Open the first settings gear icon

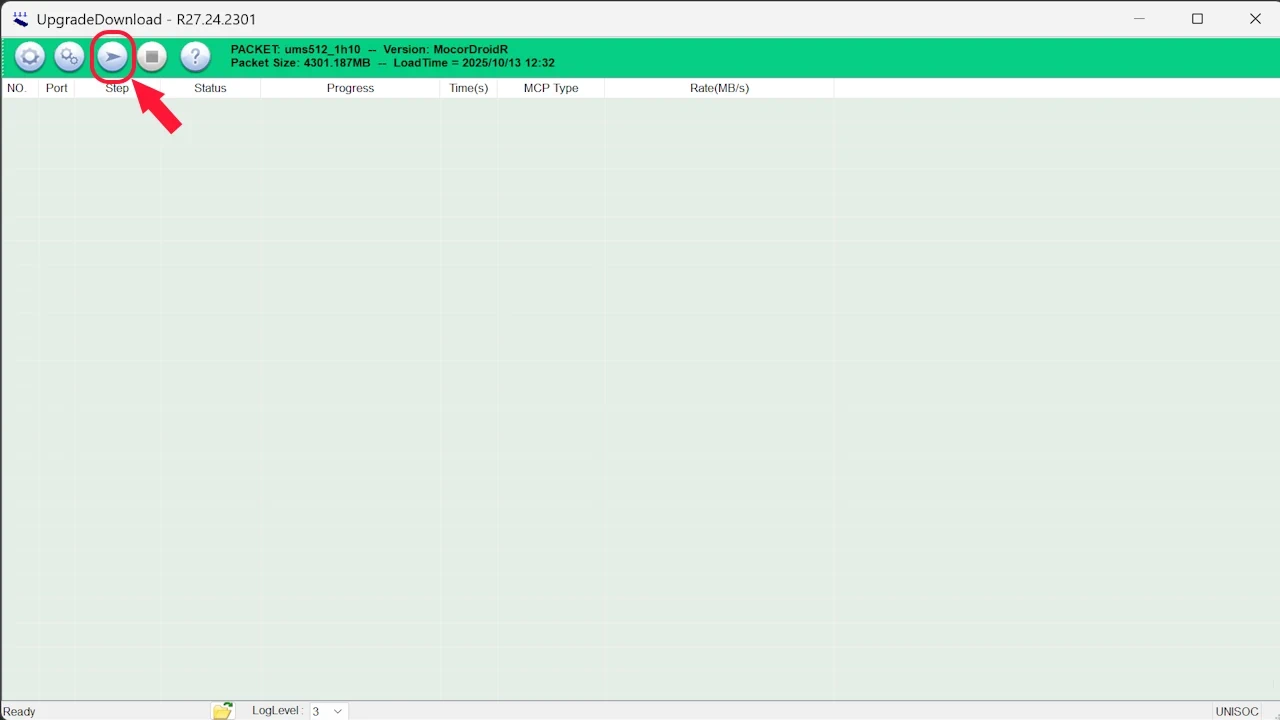tap(29, 57)
